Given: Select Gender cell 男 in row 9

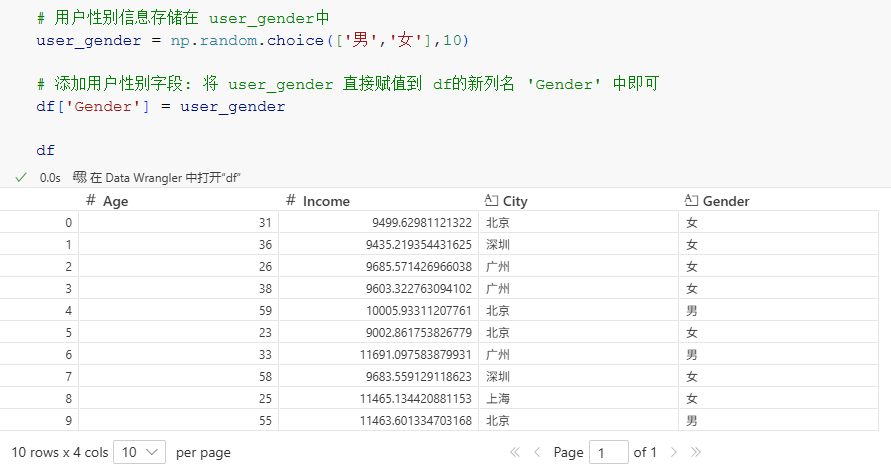Looking at the screenshot, I should pos(778,420).
